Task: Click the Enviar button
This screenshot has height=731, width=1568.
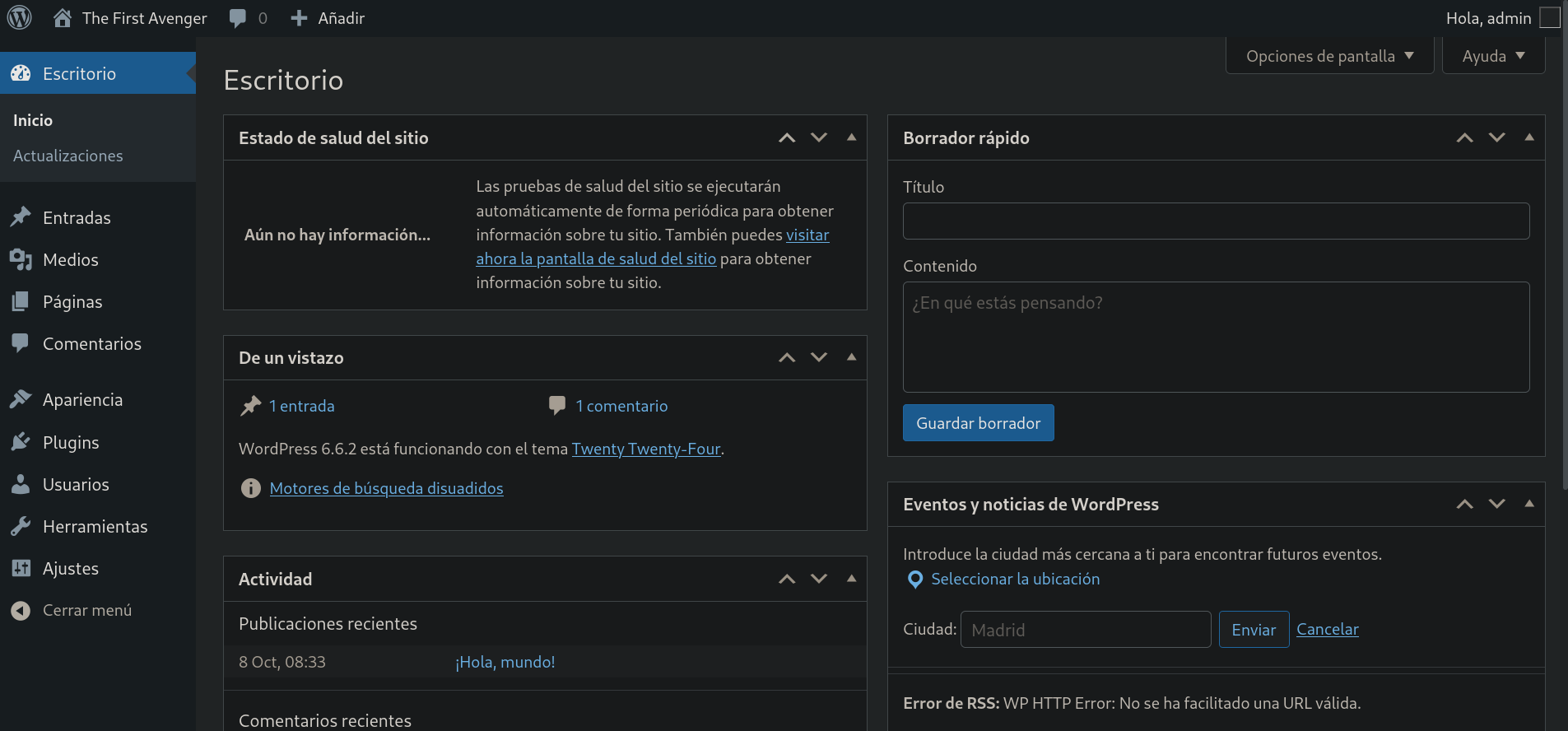Action: click(1254, 629)
